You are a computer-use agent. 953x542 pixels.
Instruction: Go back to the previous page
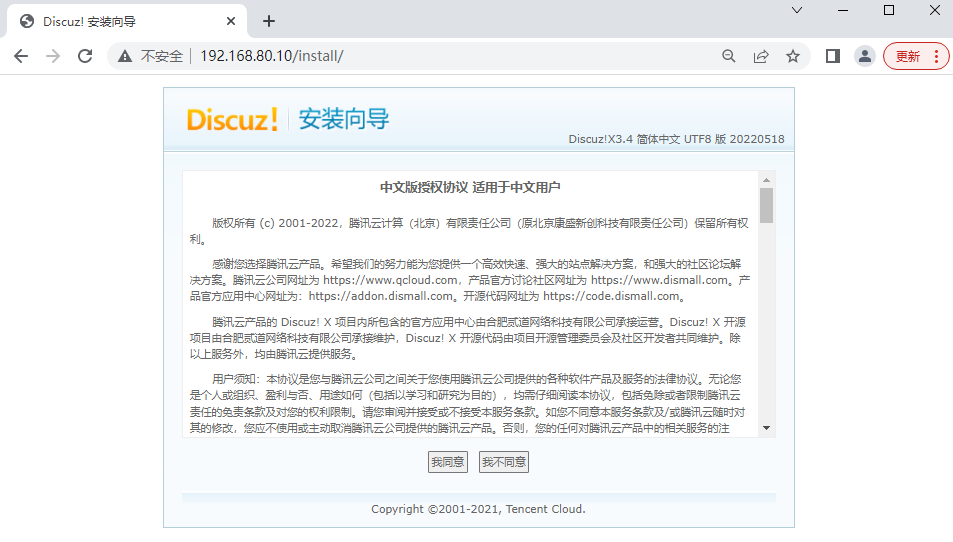21,57
